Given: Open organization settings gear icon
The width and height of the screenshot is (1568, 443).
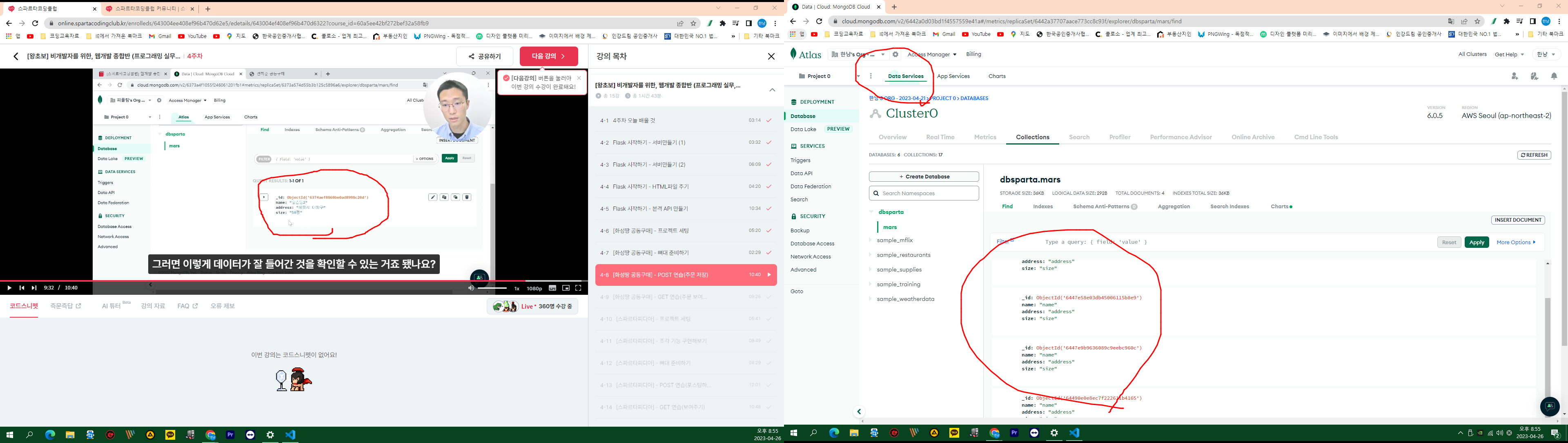Looking at the screenshot, I should tap(895, 54).
